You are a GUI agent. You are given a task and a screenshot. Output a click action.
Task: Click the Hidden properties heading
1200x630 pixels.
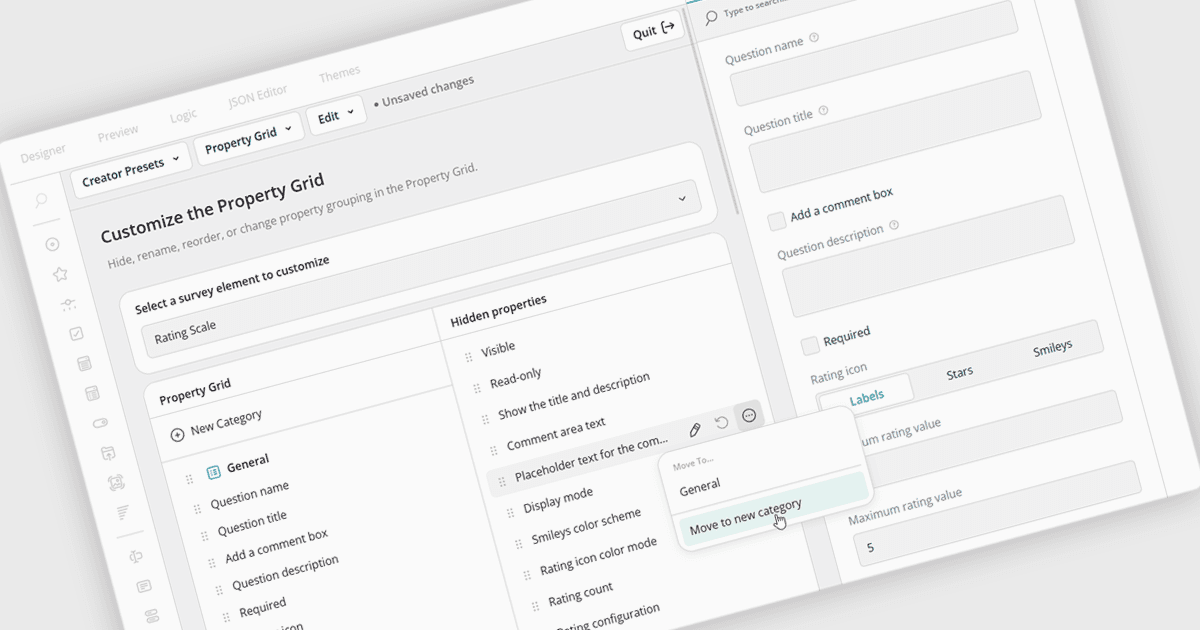tap(498, 311)
